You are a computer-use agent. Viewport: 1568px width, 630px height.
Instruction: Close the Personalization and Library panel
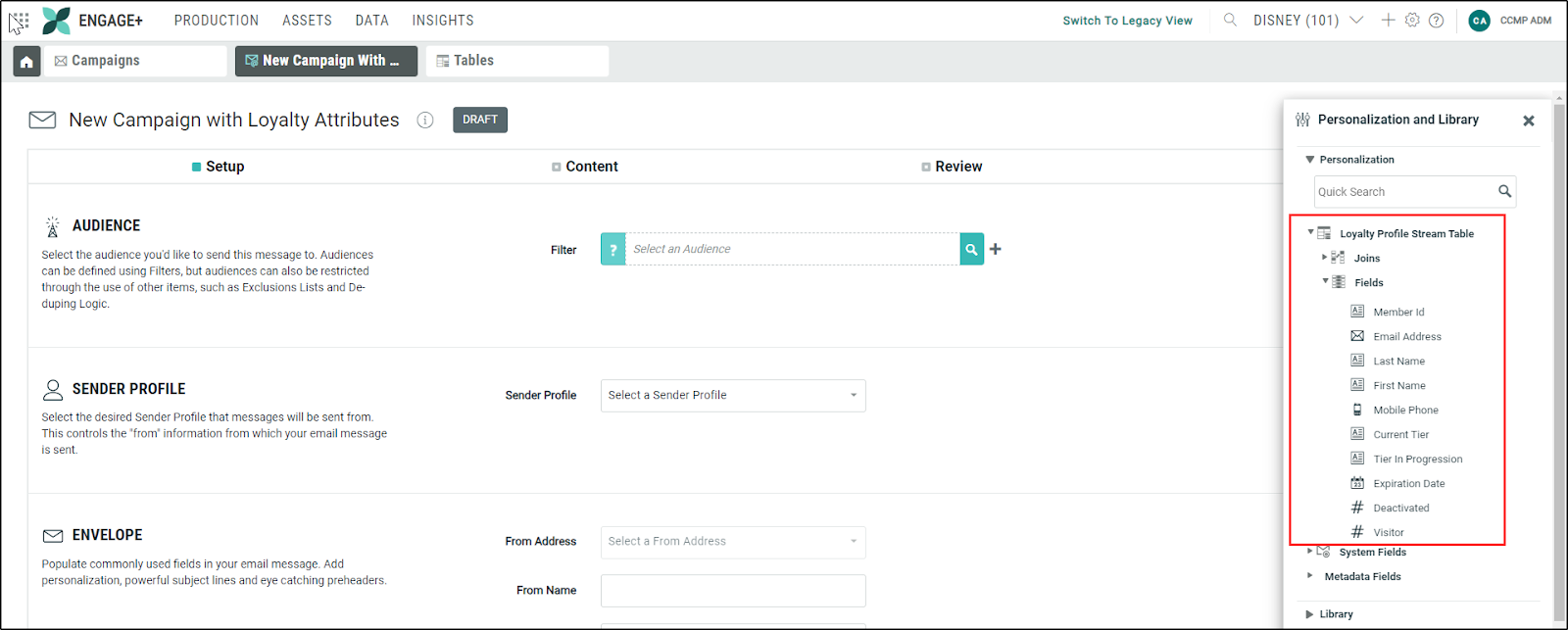[1528, 121]
